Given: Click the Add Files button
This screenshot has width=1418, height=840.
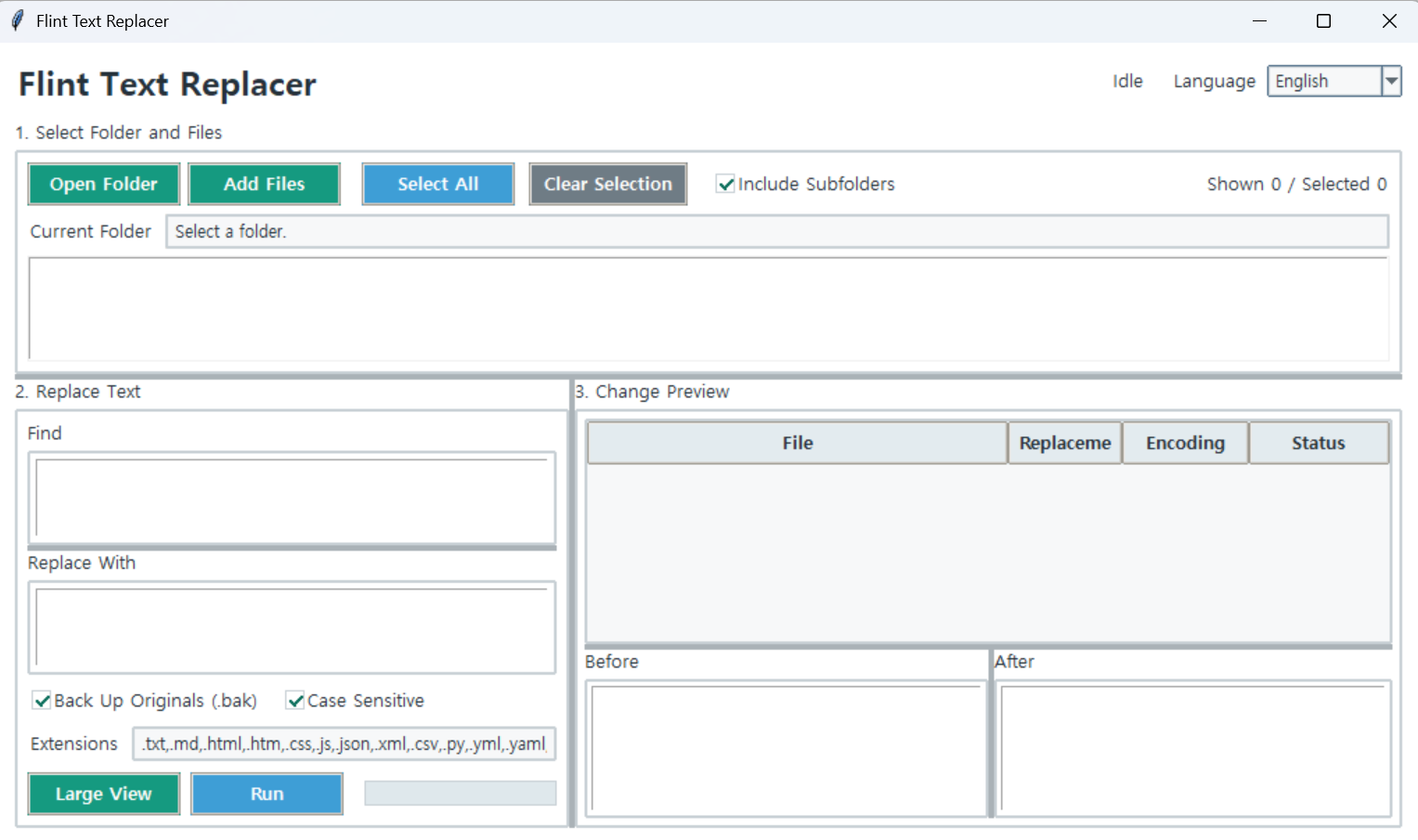Looking at the screenshot, I should coord(265,184).
